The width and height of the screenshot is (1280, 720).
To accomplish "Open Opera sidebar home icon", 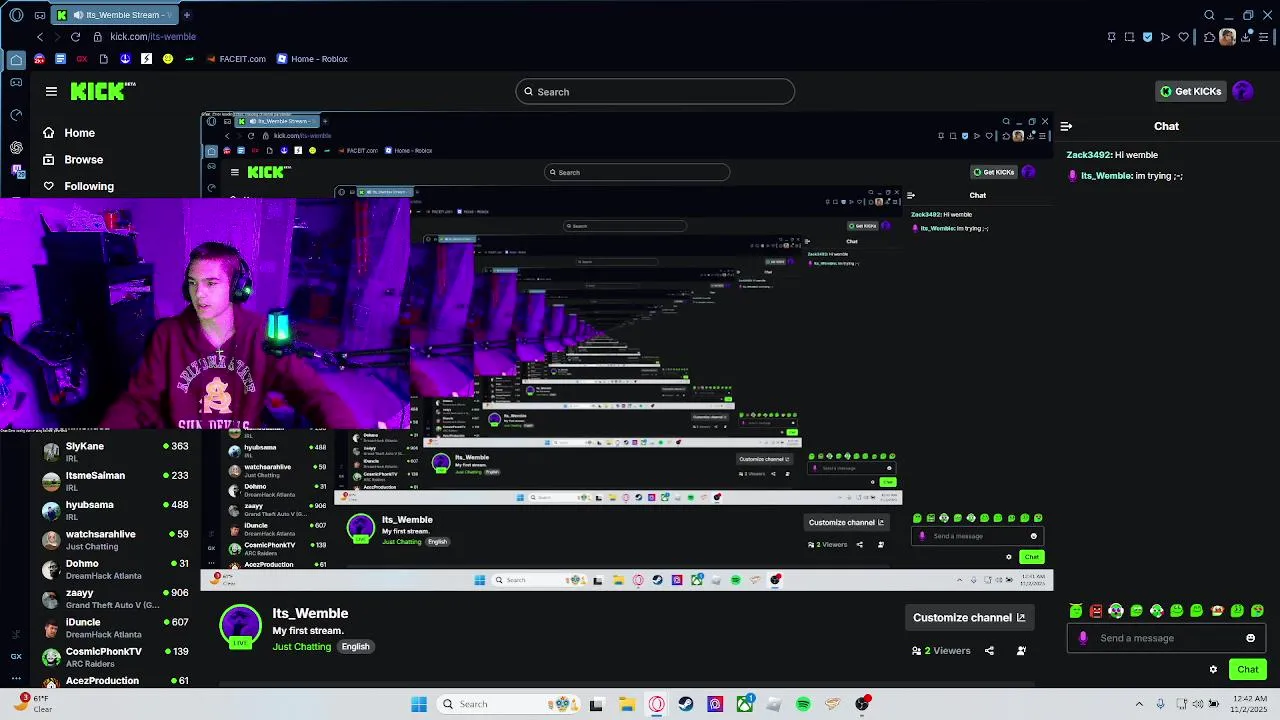I will click(x=16, y=60).
